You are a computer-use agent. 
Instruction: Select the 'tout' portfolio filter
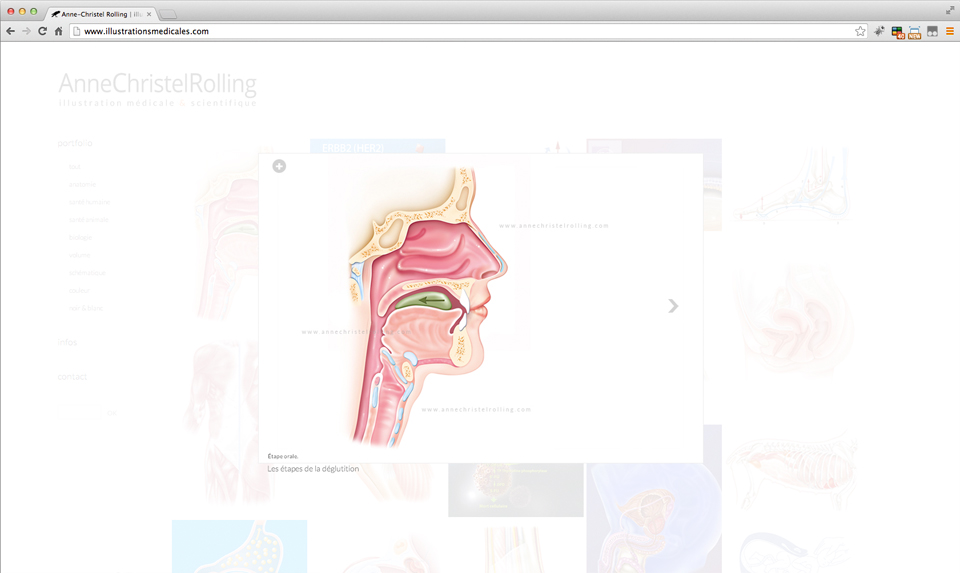(x=75, y=167)
